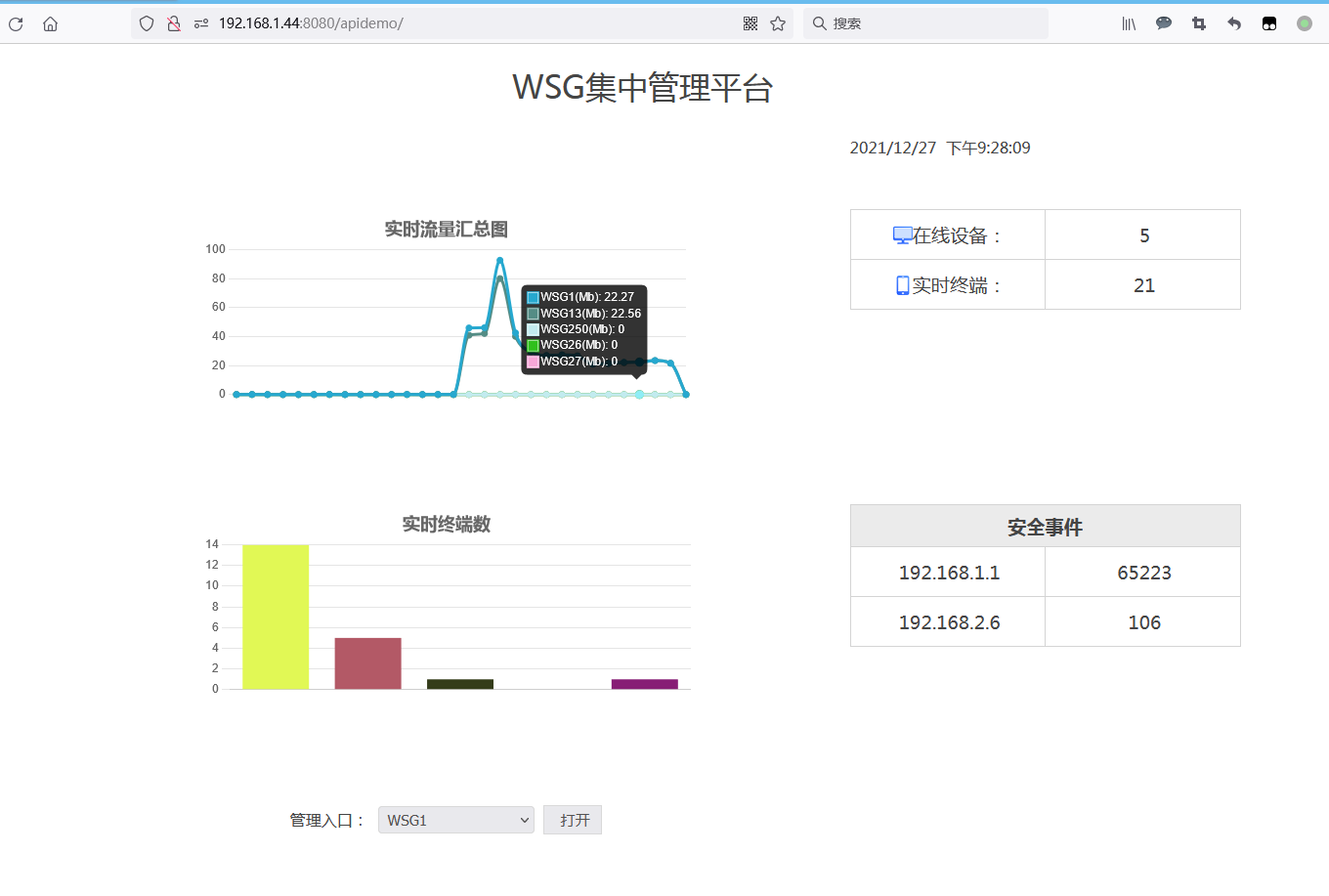
Task: Click the browser reload icon
Action: point(16,23)
